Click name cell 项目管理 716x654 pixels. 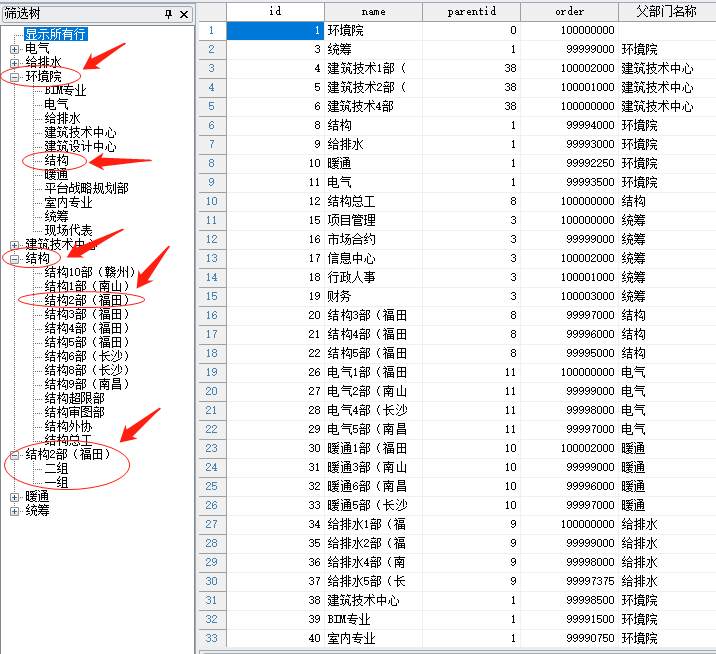374,221
